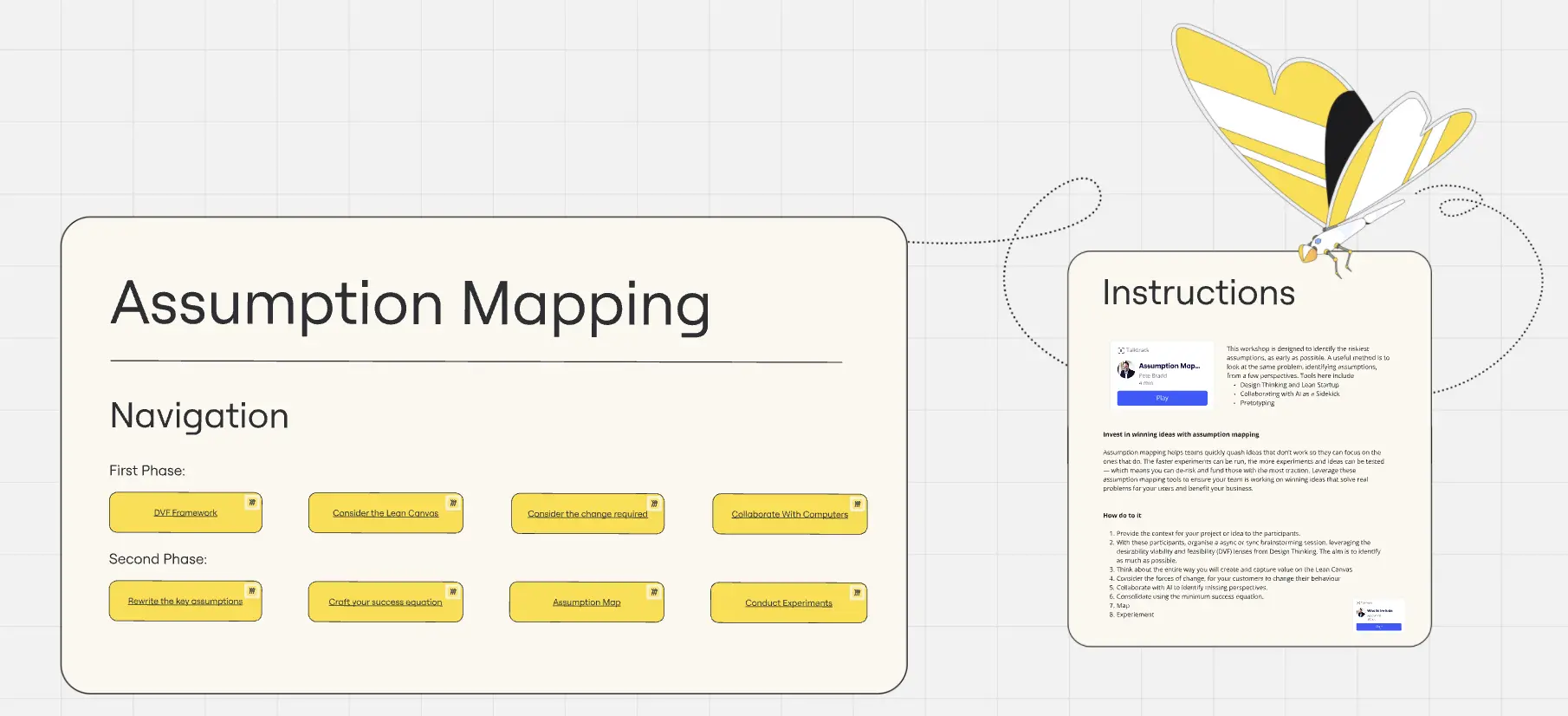Screen dimensions: 1568x716
Task: Click the 'Design Thinking and Lean Startup' bullet
Action: [1289, 385]
